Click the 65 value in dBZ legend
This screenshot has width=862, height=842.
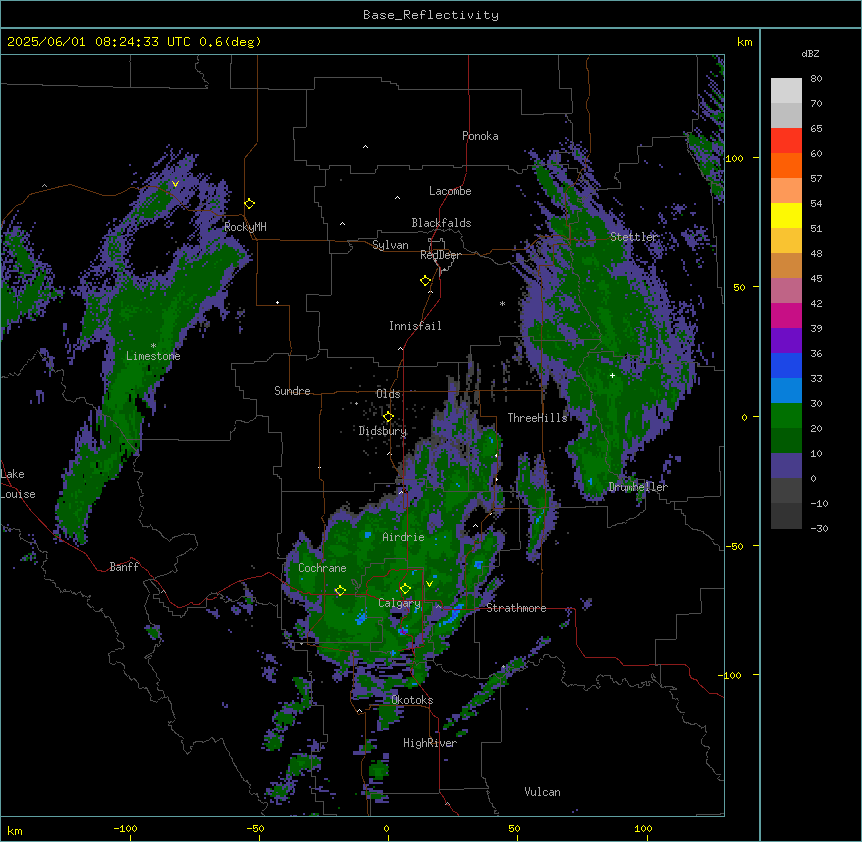click(816, 129)
